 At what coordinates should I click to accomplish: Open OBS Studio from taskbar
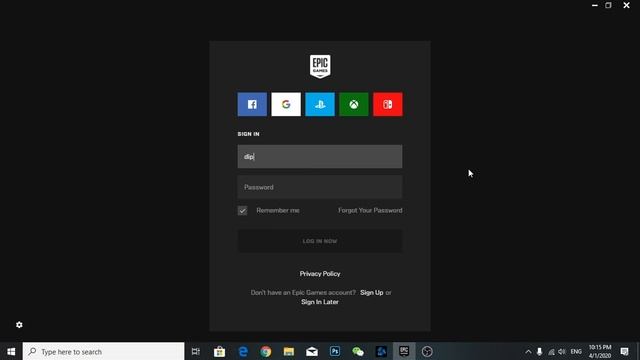427,351
